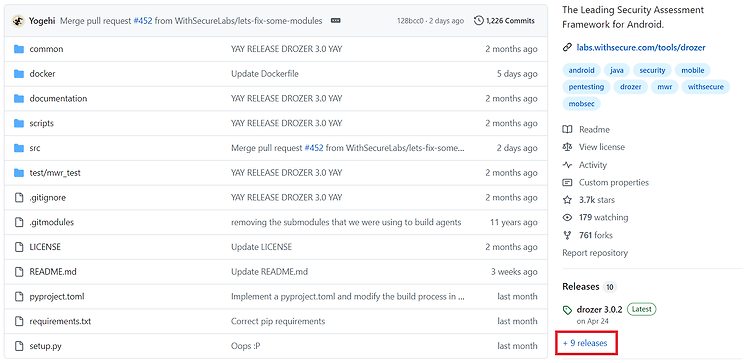Open the README.md file
The image size is (750, 363).
[53, 272]
